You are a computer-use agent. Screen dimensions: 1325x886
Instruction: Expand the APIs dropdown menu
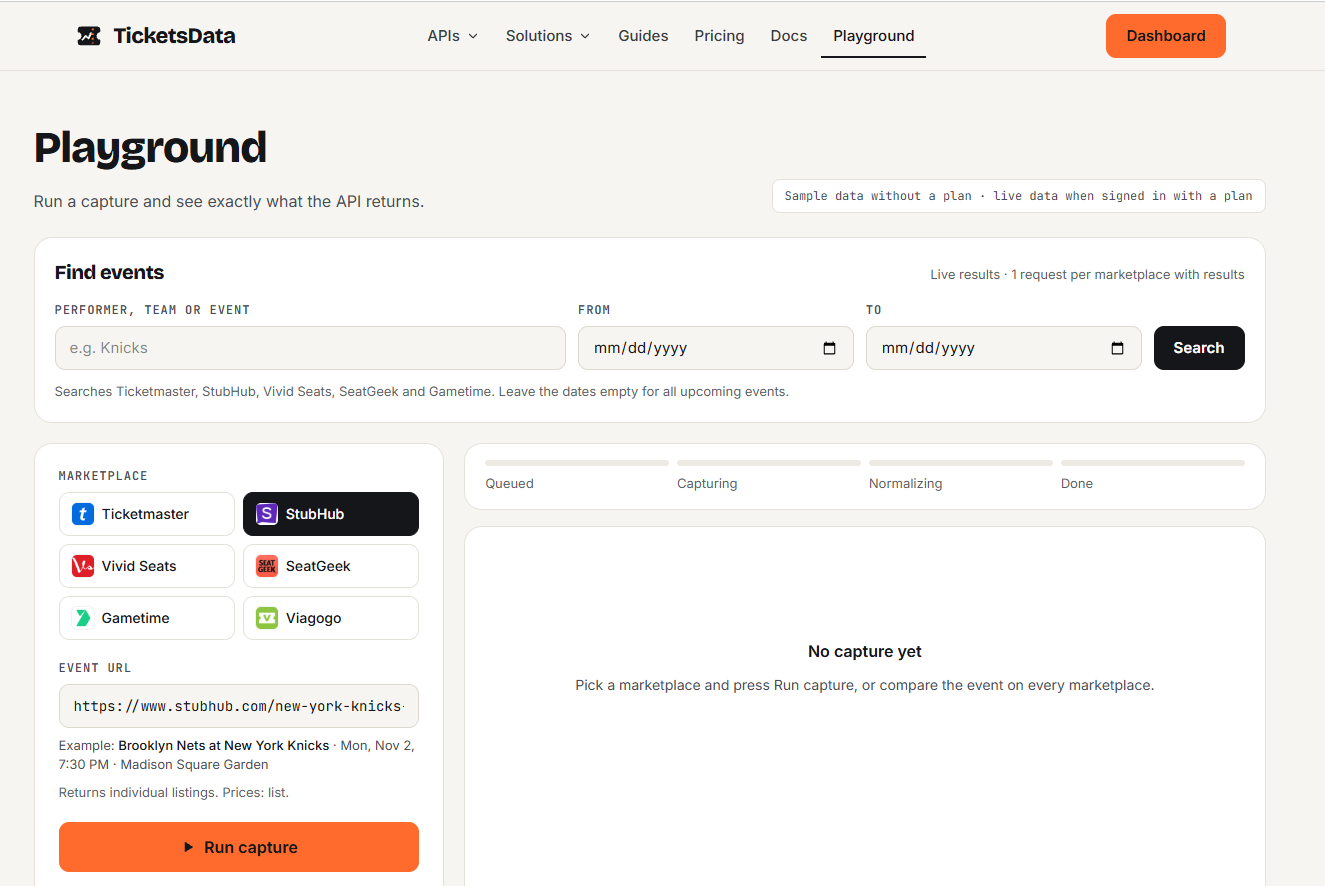pos(452,36)
